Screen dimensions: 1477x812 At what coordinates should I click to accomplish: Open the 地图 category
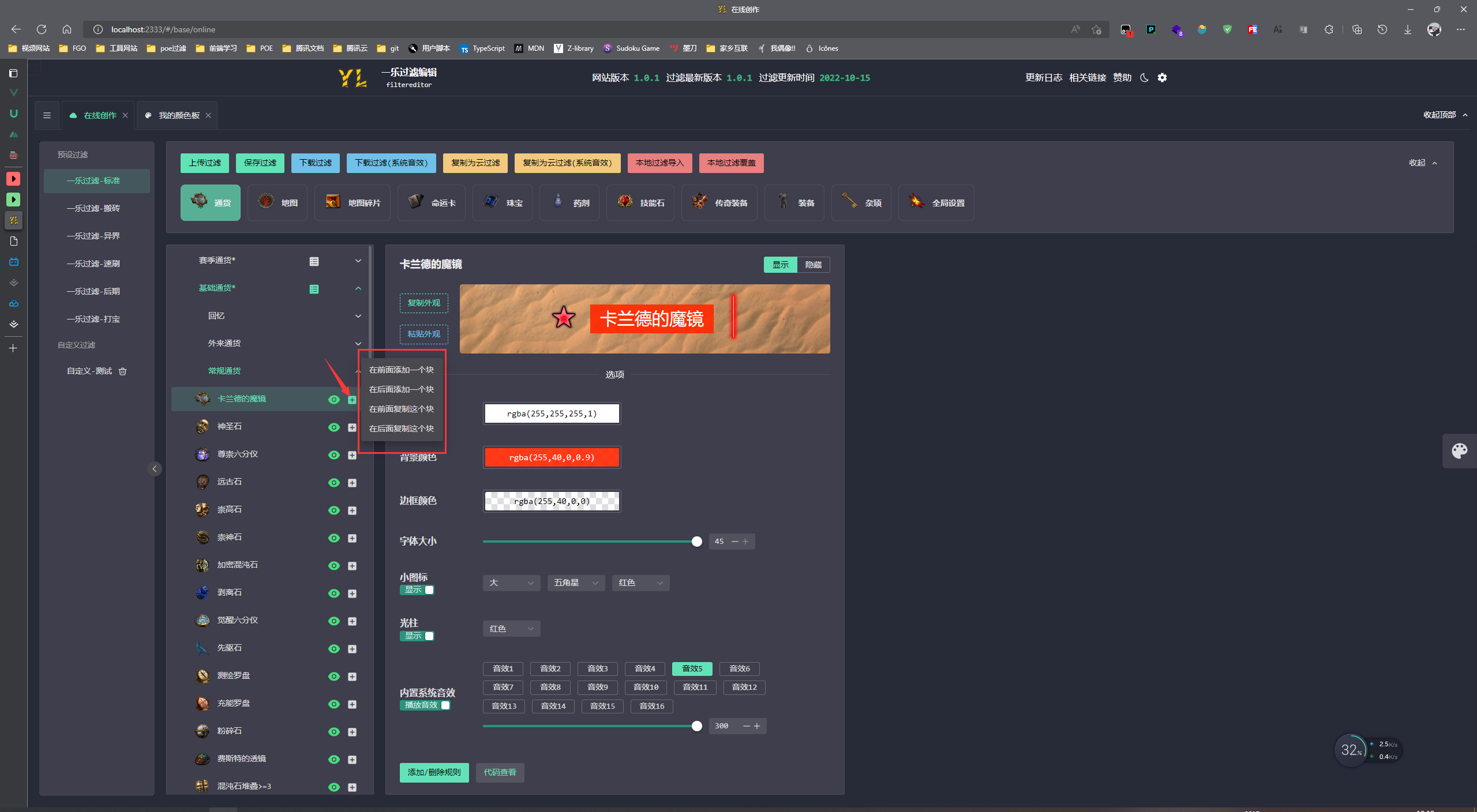pos(278,203)
